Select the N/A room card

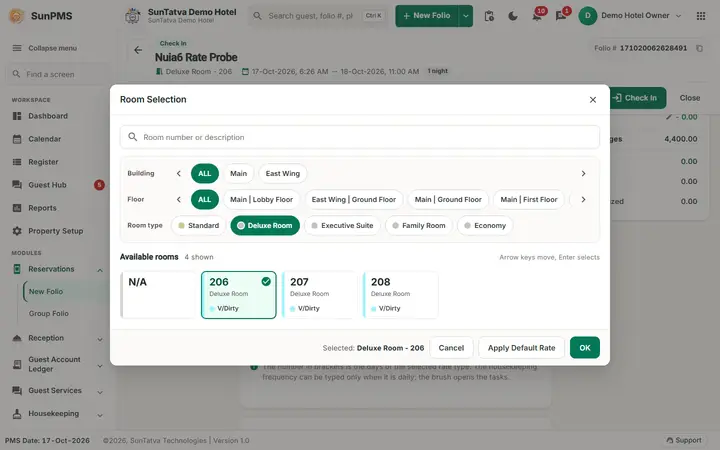pos(158,295)
